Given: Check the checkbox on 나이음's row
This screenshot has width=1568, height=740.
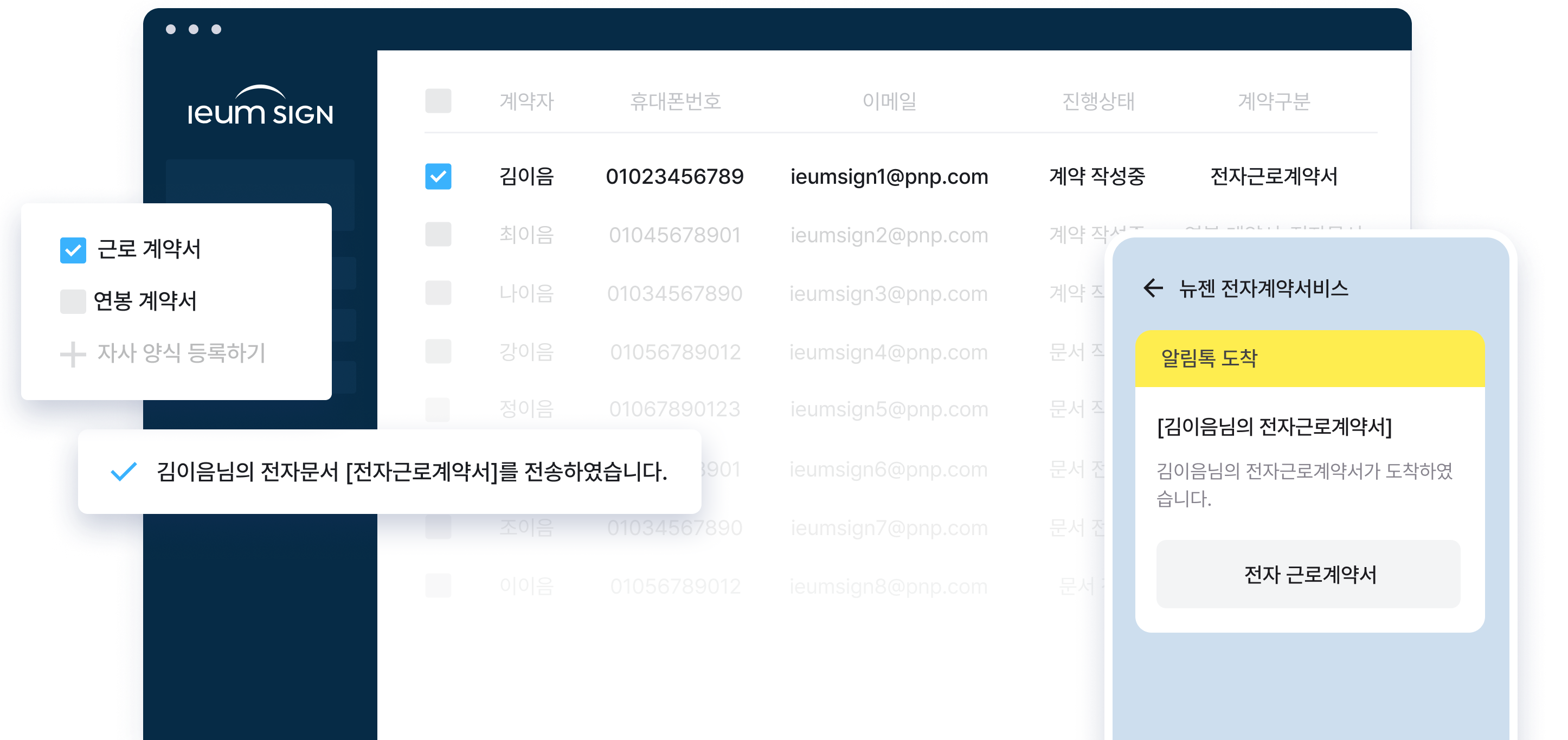Looking at the screenshot, I should pos(438,293).
